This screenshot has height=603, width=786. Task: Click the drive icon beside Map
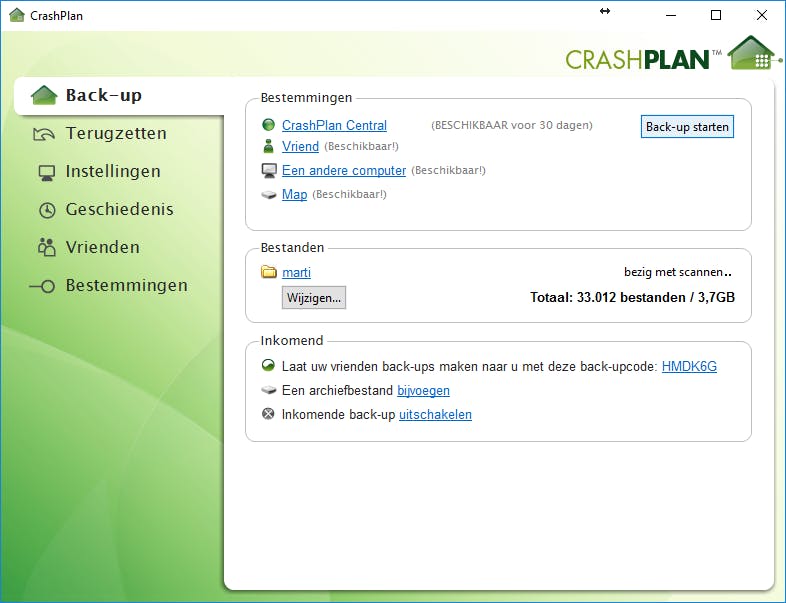click(269, 194)
